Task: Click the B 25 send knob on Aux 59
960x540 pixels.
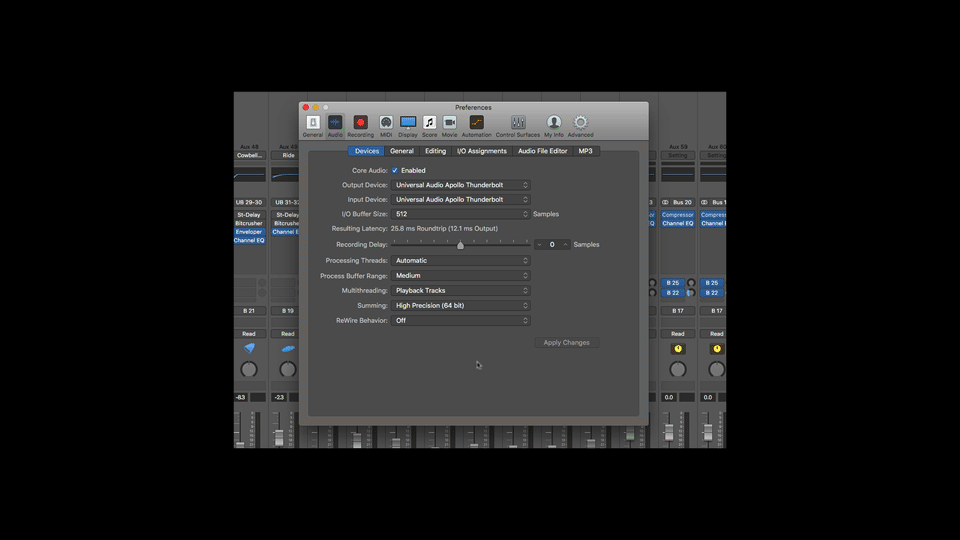Action: click(691, 283)
